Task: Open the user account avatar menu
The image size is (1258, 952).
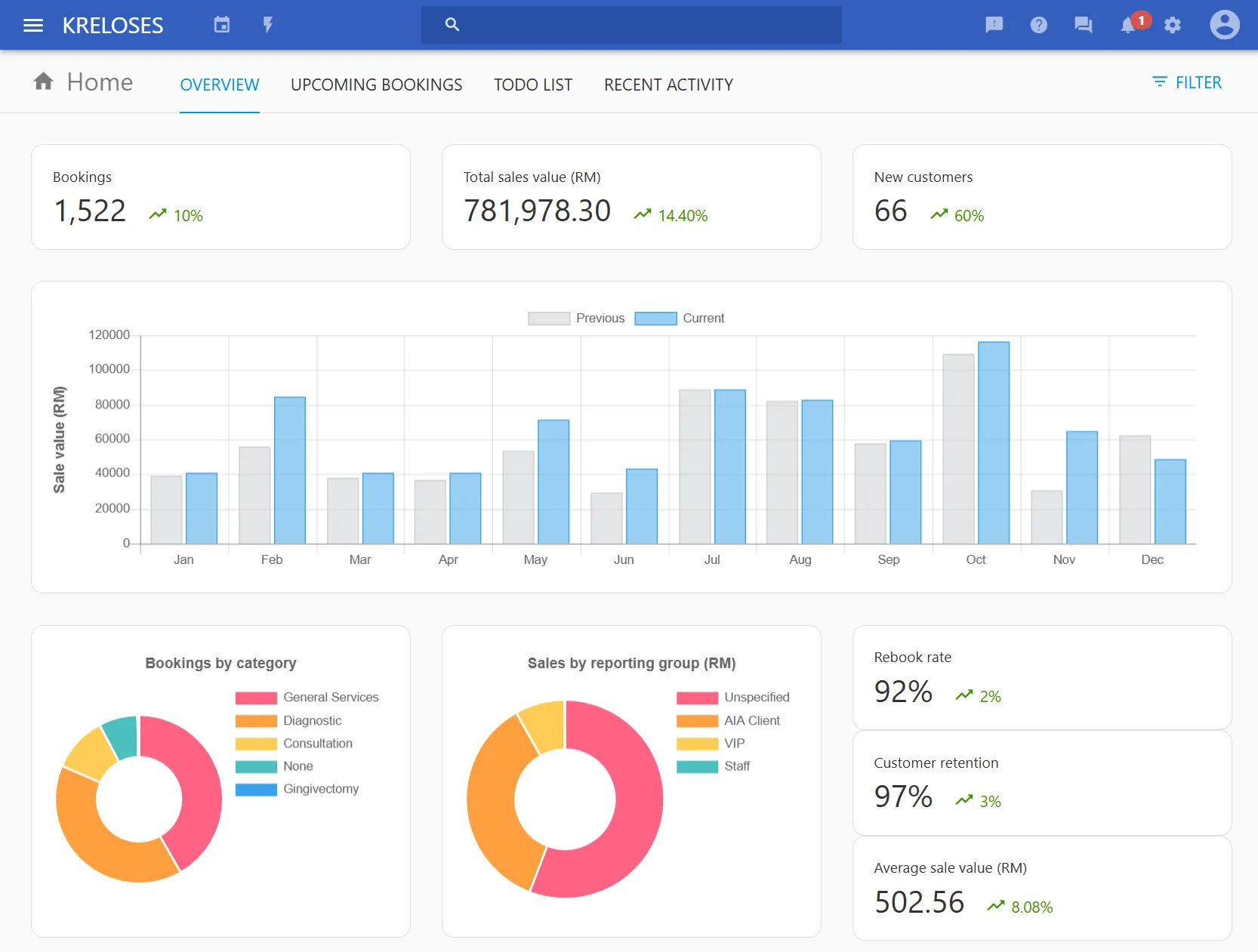Action: coord(1224,25)
